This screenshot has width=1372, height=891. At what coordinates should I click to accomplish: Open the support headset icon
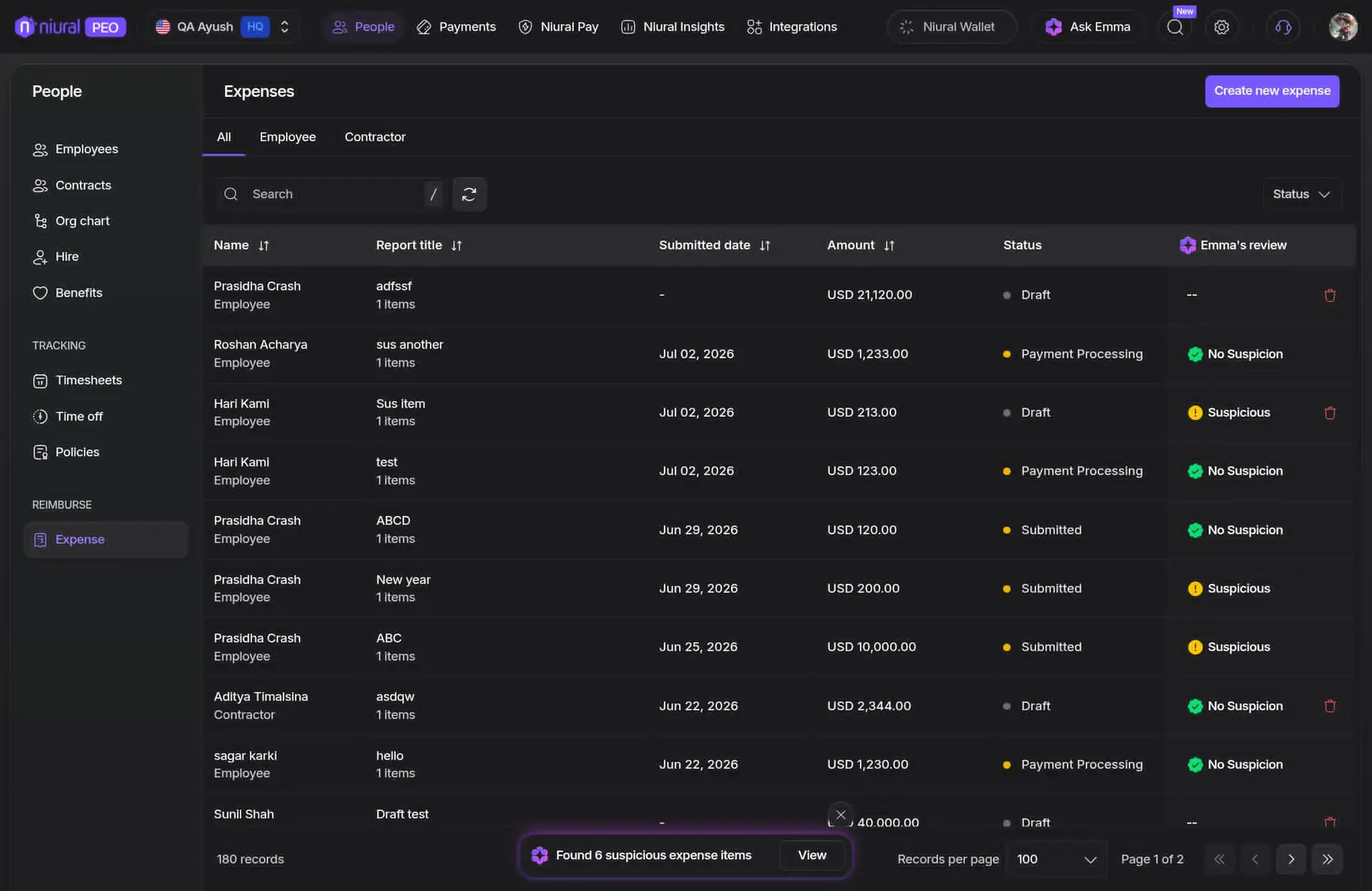[1284, 27]
